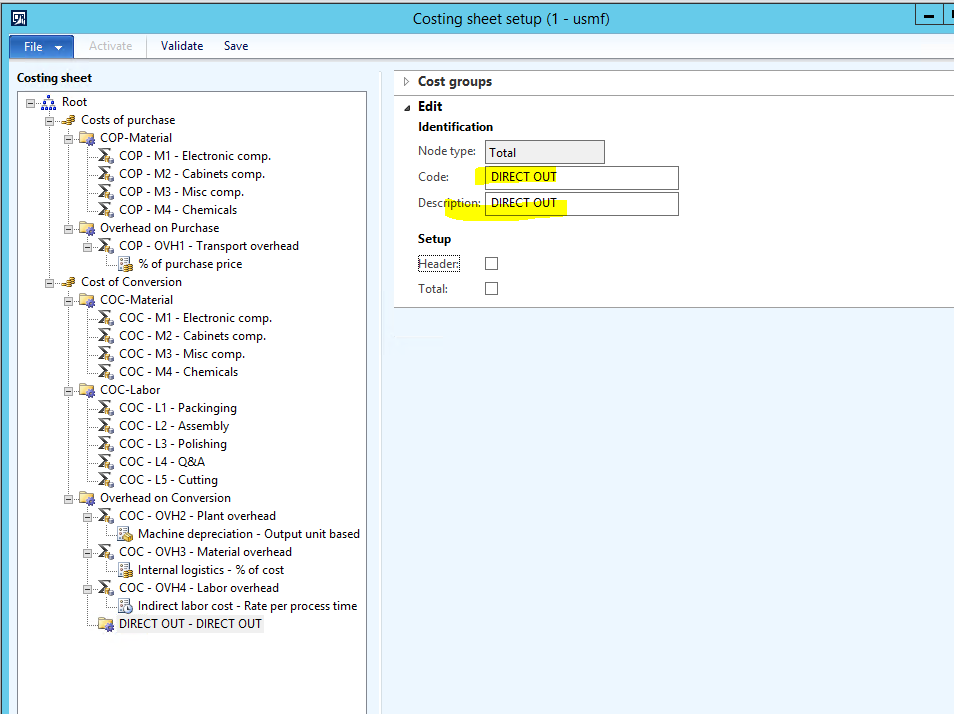The image size is (954, 714).
Task: Click into the Code input field
Action: 581,178
